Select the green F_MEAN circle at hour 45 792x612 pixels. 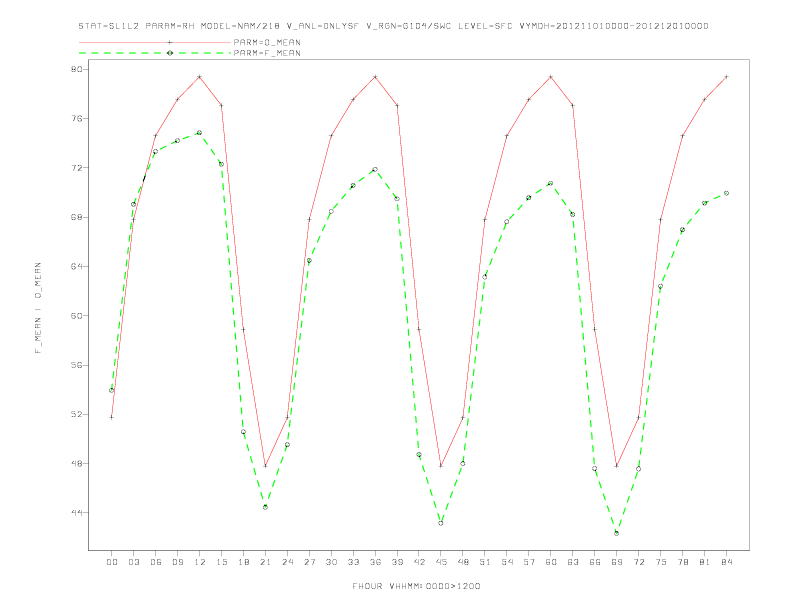[441, 523]
